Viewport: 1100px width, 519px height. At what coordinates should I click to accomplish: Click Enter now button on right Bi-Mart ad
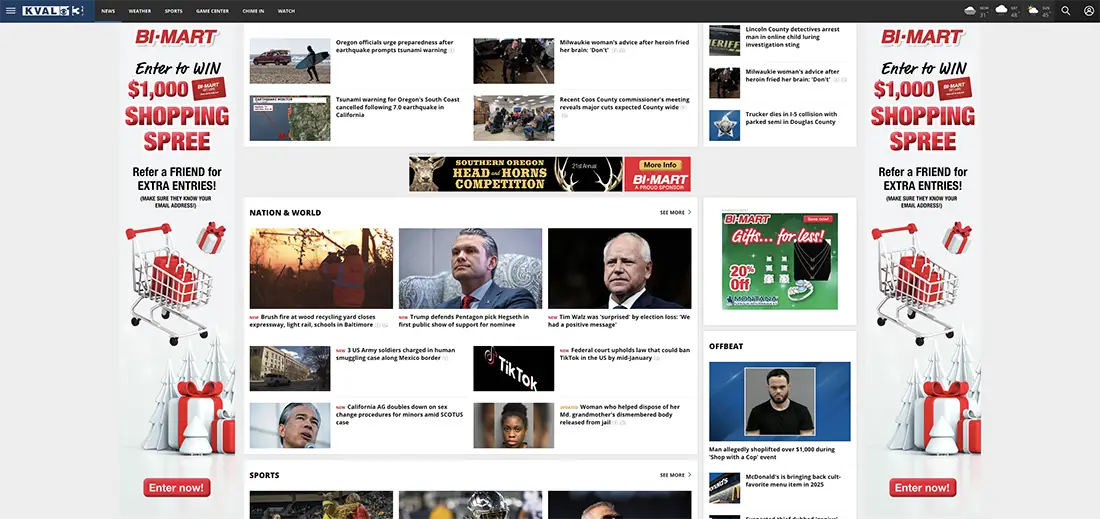click(x=923, y=487)
